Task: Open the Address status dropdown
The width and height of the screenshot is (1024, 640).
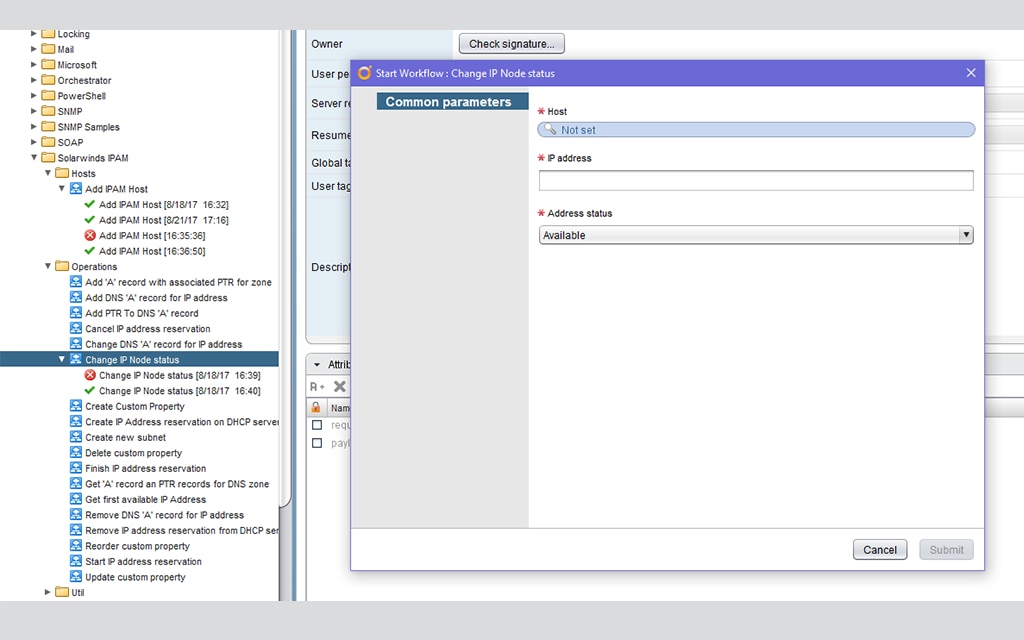Action: [966, 234]
